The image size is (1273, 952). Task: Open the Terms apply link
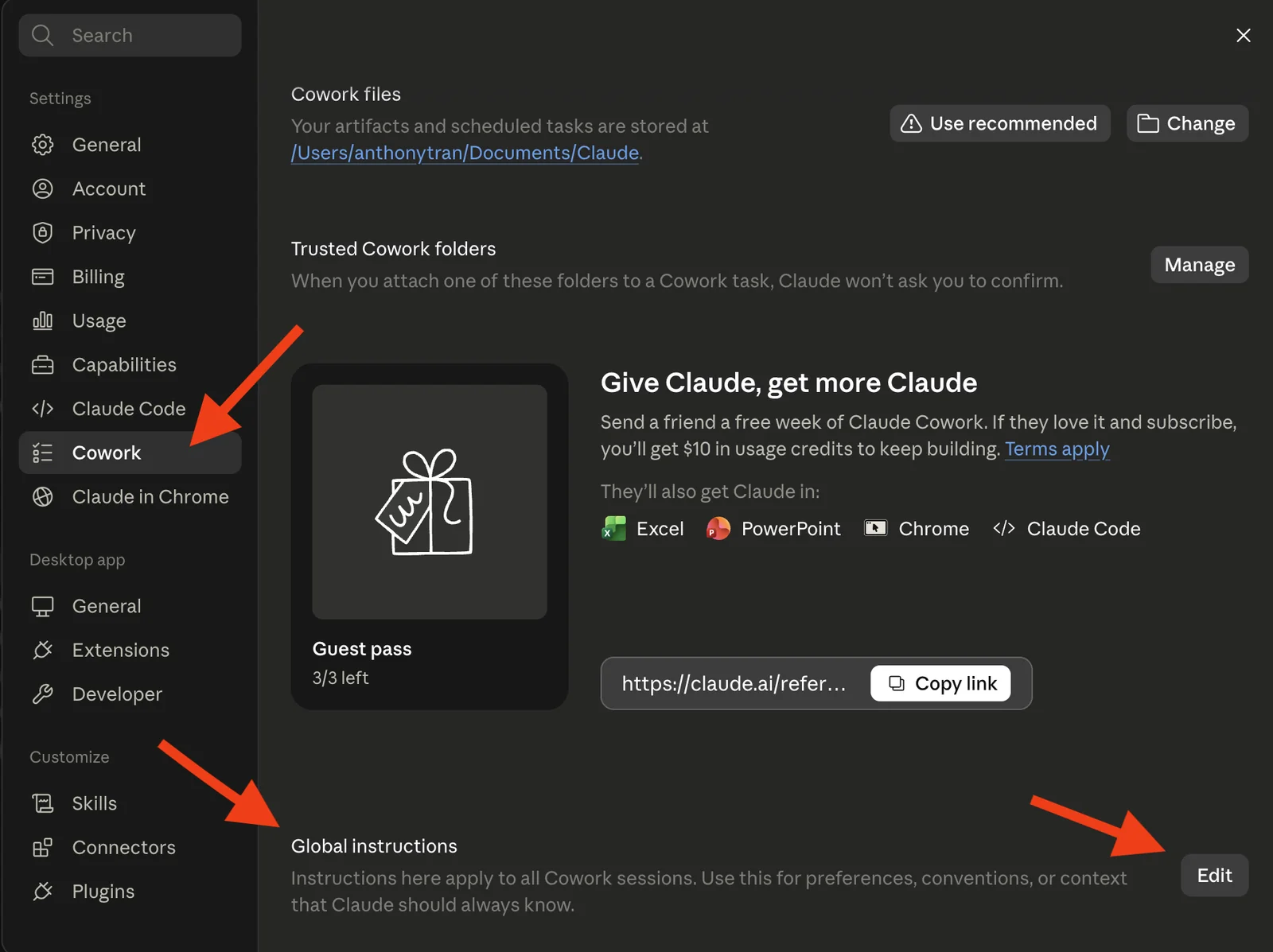tap(1057, 449)
